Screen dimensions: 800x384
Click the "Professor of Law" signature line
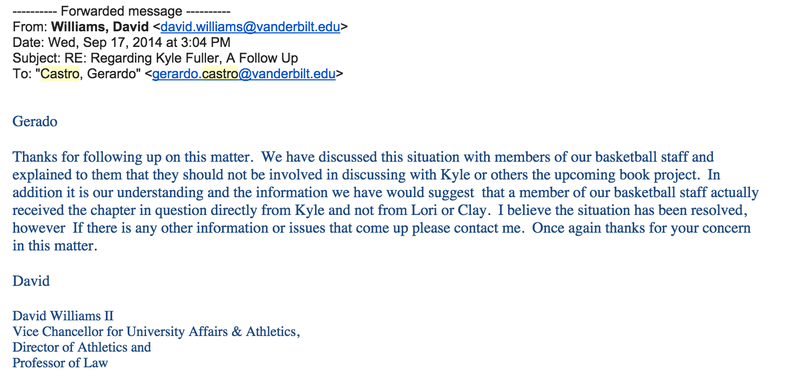[60, 363]
